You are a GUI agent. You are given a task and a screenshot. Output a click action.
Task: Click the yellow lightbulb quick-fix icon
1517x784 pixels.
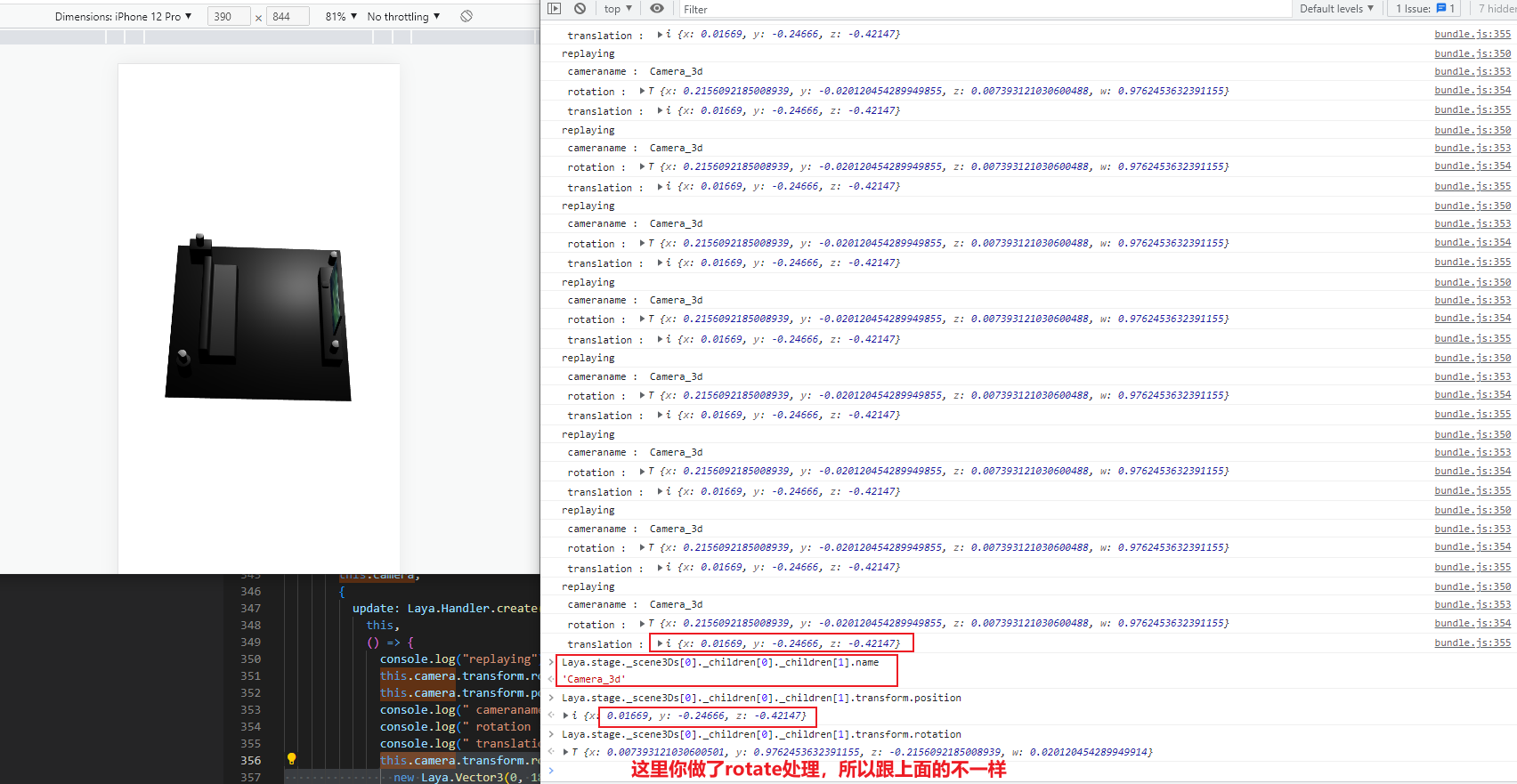coord(291,759)
